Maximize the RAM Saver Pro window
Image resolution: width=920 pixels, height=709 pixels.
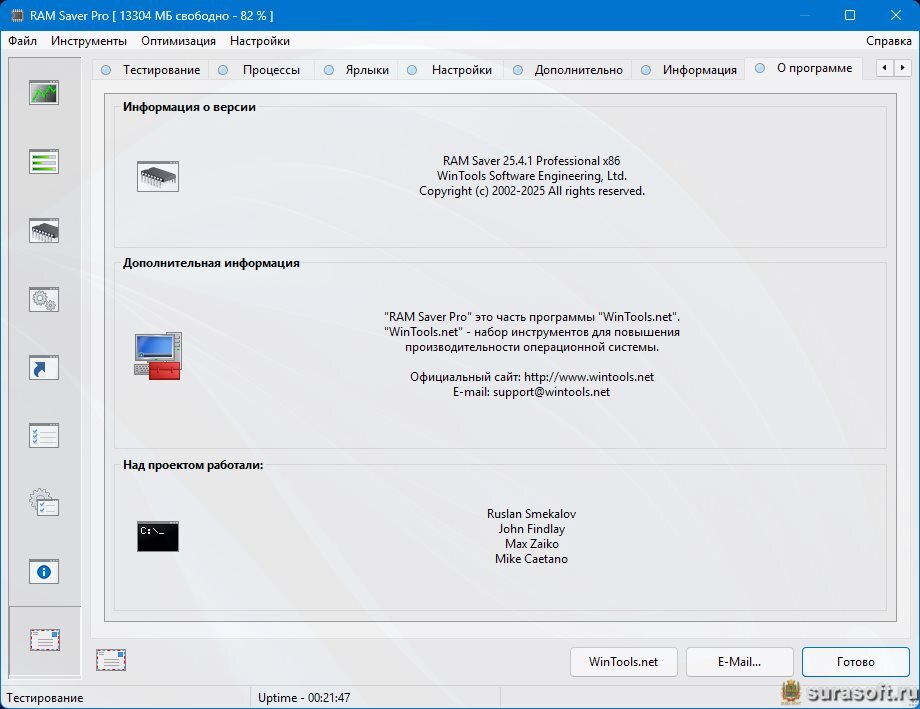(850, 15)
